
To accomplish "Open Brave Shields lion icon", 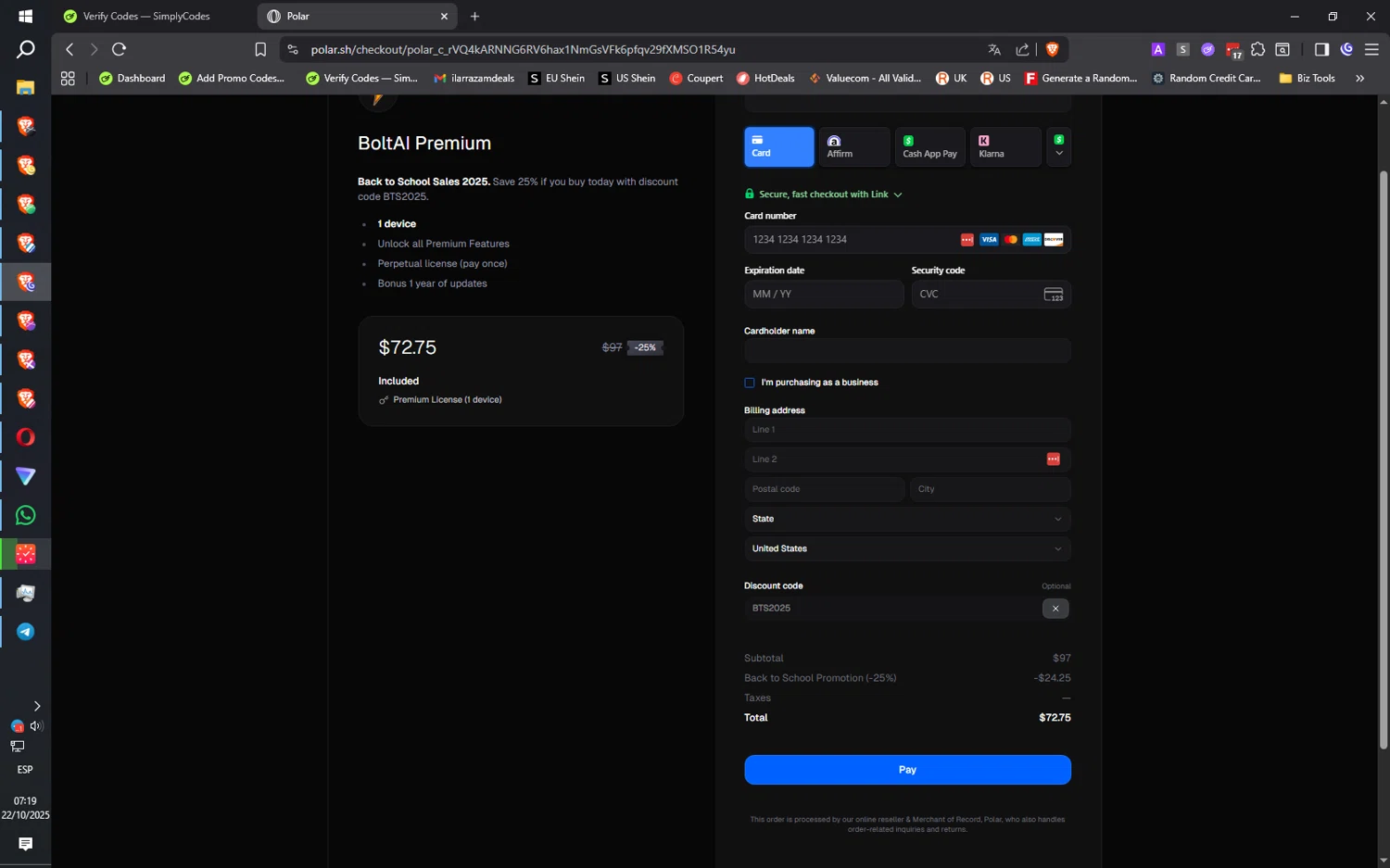I will [x=1053, y=49].
